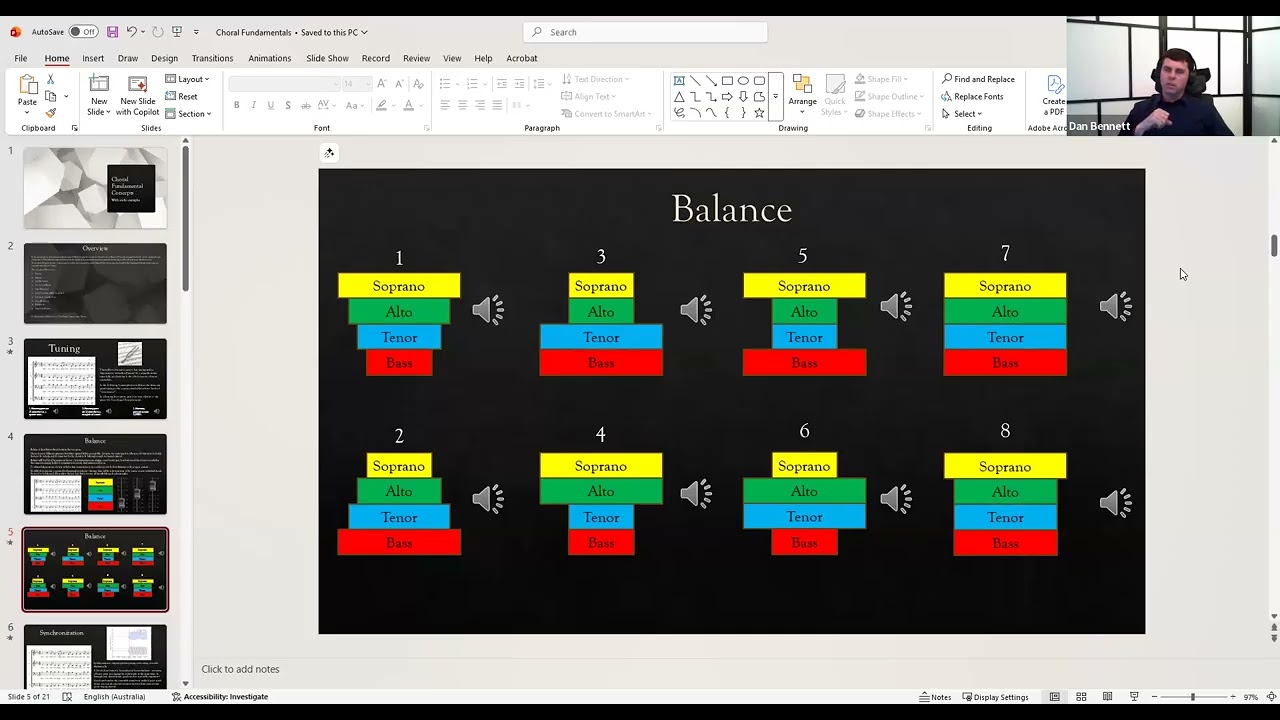Click the Search input field
This screenshot has height=720, width=1280.
coord(645,32)
